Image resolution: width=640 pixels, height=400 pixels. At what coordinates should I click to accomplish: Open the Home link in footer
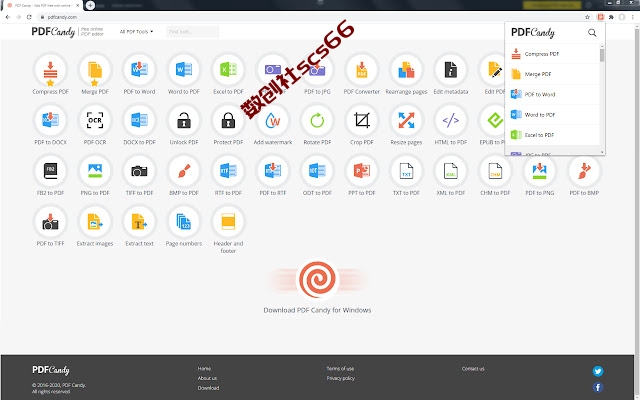tap(204, 369)
